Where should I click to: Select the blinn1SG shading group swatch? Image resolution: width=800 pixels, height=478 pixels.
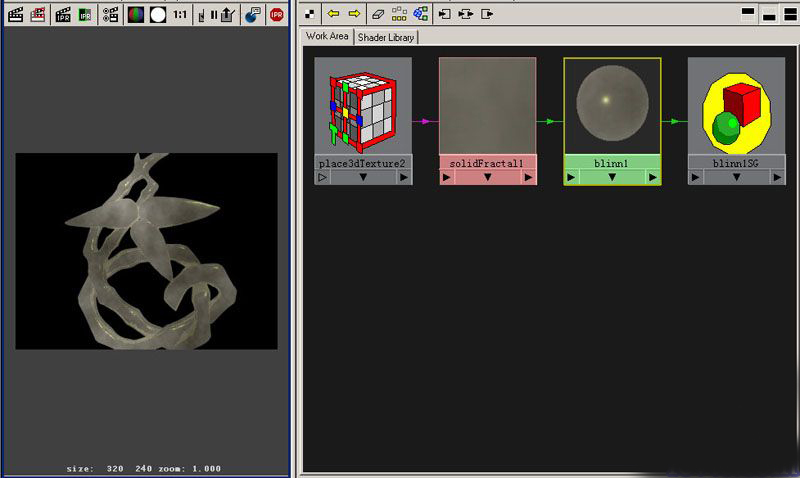click(x=736, y=106)
